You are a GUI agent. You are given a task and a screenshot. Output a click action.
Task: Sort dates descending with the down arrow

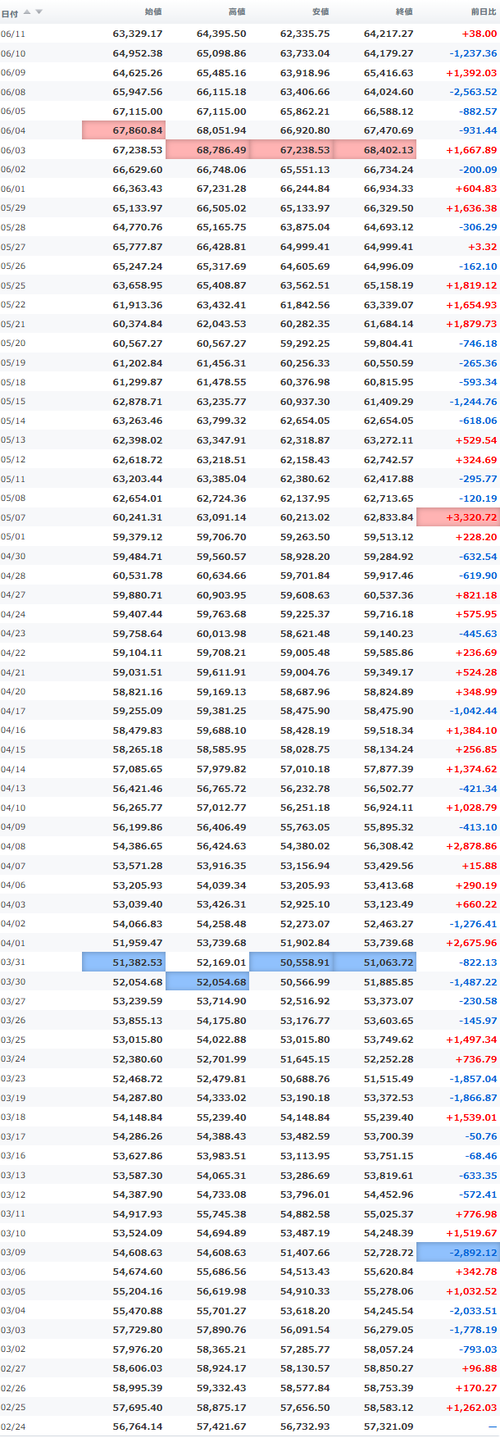[x=39, y=12]
